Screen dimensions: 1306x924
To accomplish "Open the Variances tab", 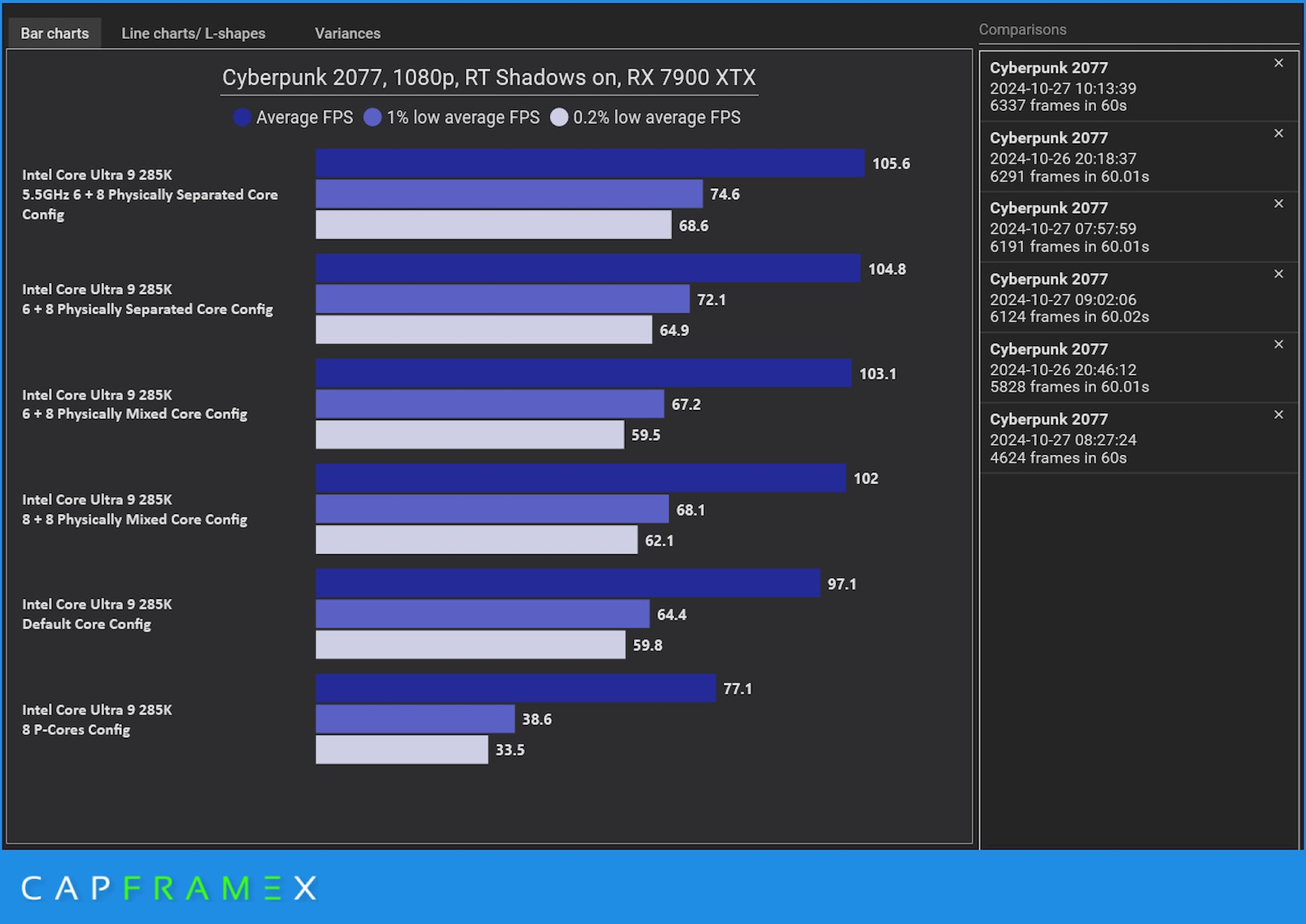I will pos(348,33).
